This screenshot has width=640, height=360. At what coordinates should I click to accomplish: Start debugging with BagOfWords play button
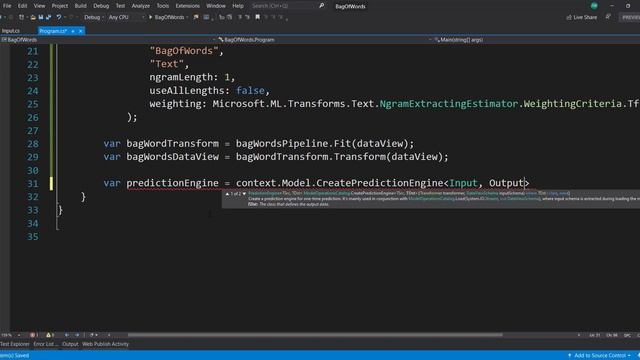pos(167,17)
